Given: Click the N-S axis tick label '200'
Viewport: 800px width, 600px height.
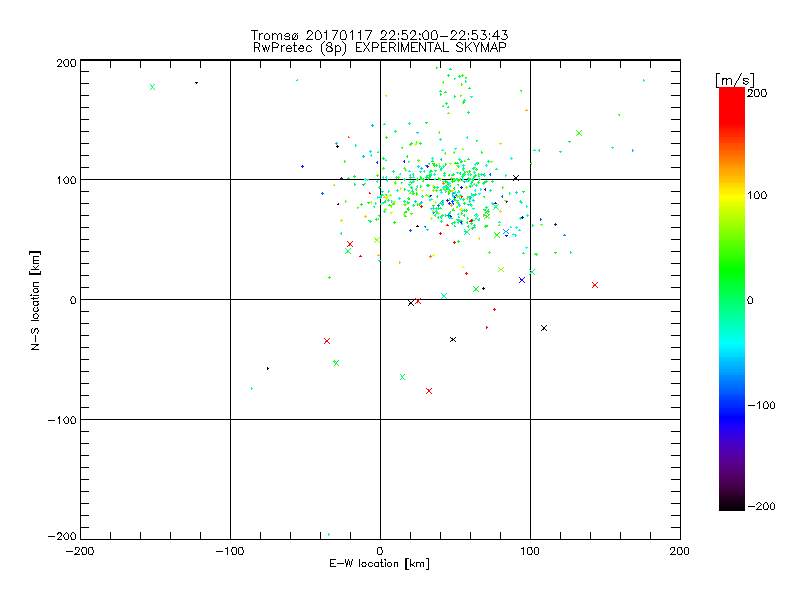Looking at the screenshot, I should click(x=66, y=63).
